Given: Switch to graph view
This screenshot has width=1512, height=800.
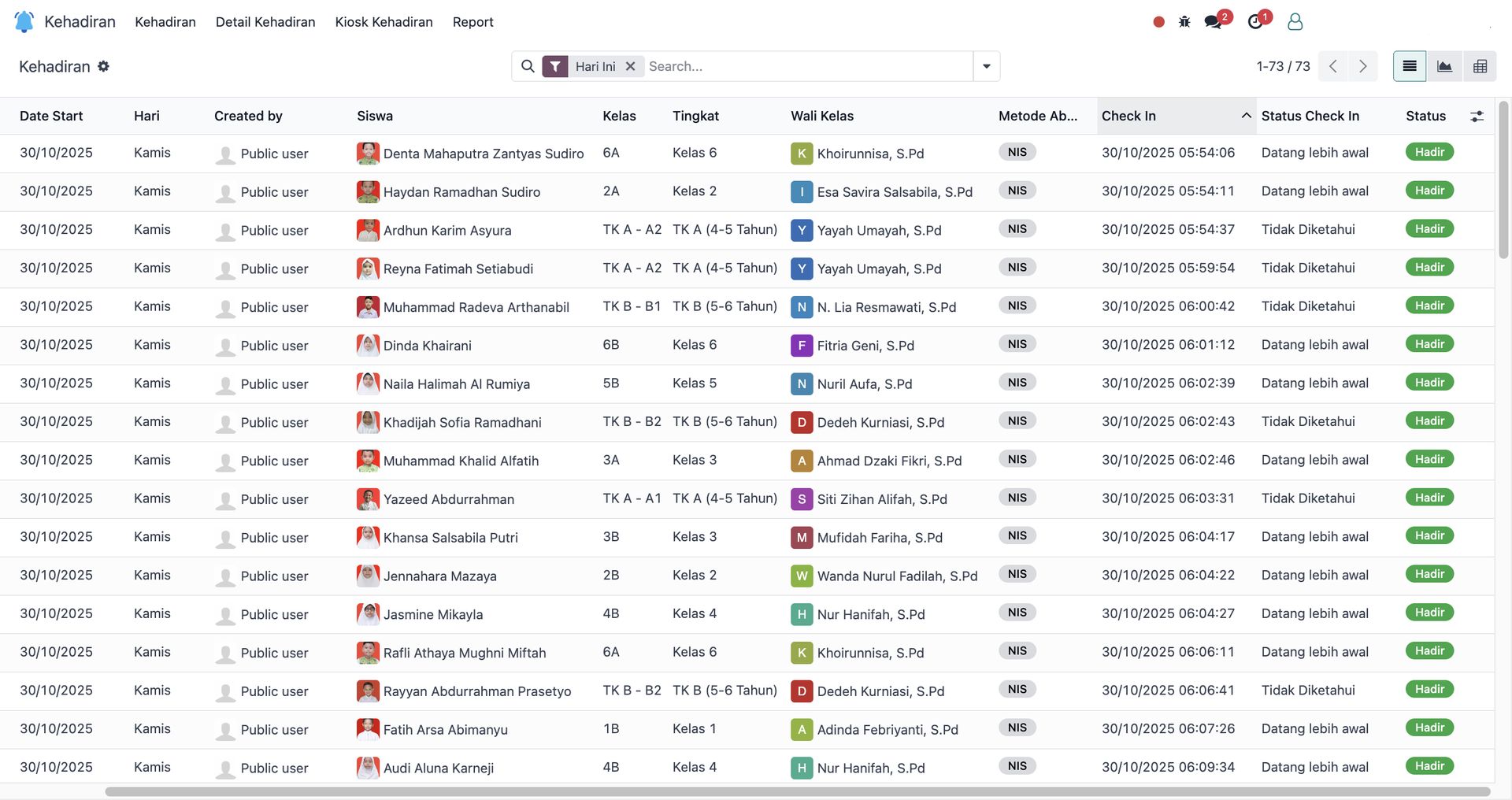Looking at the screenshot, I should 1444,67.
